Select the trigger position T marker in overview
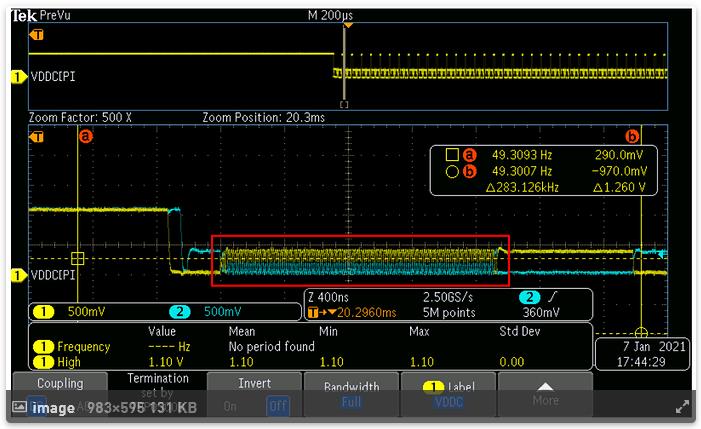 click(37, 34)
